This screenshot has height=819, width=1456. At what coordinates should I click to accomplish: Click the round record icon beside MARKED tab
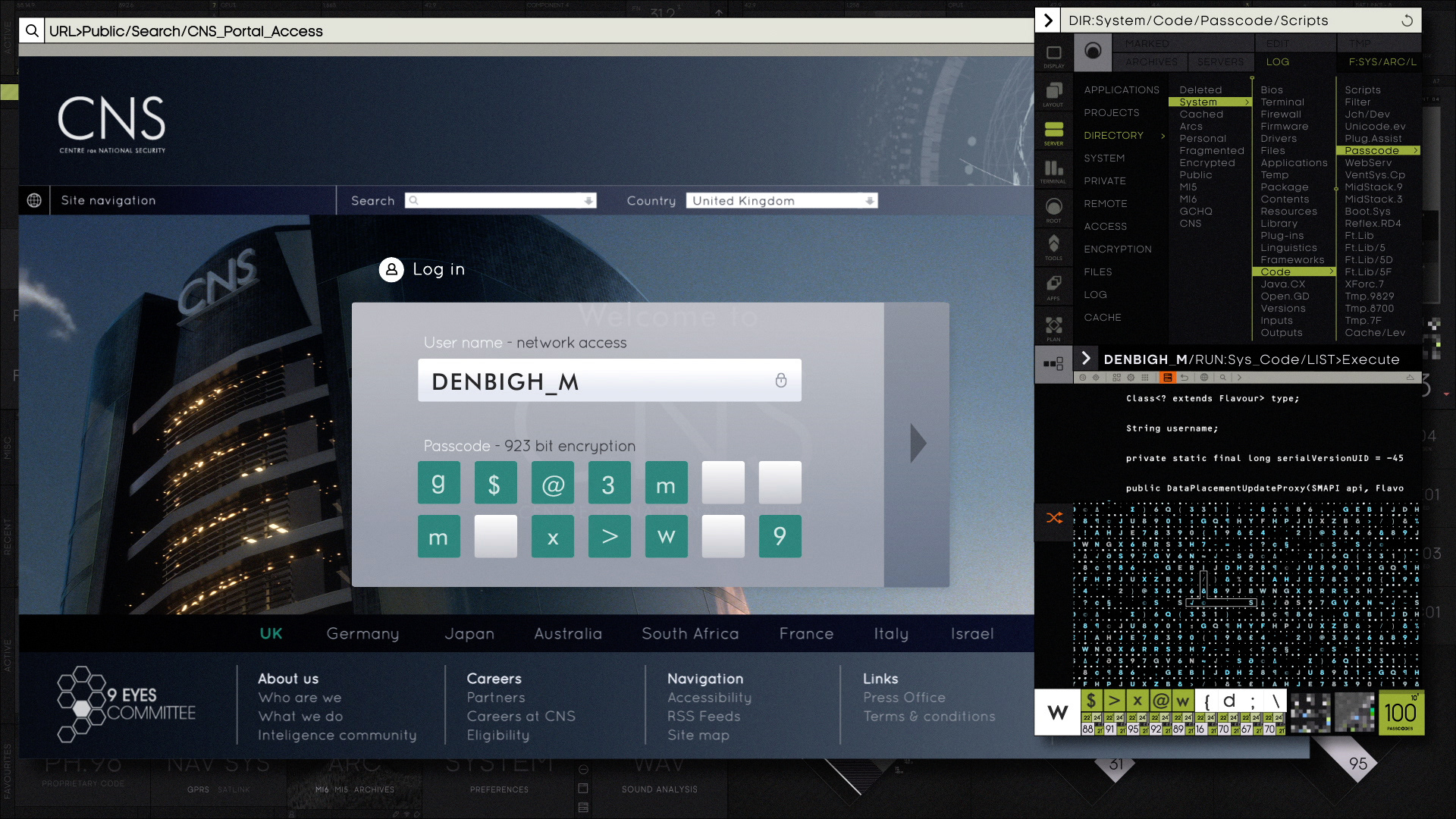click(1093, 51)
